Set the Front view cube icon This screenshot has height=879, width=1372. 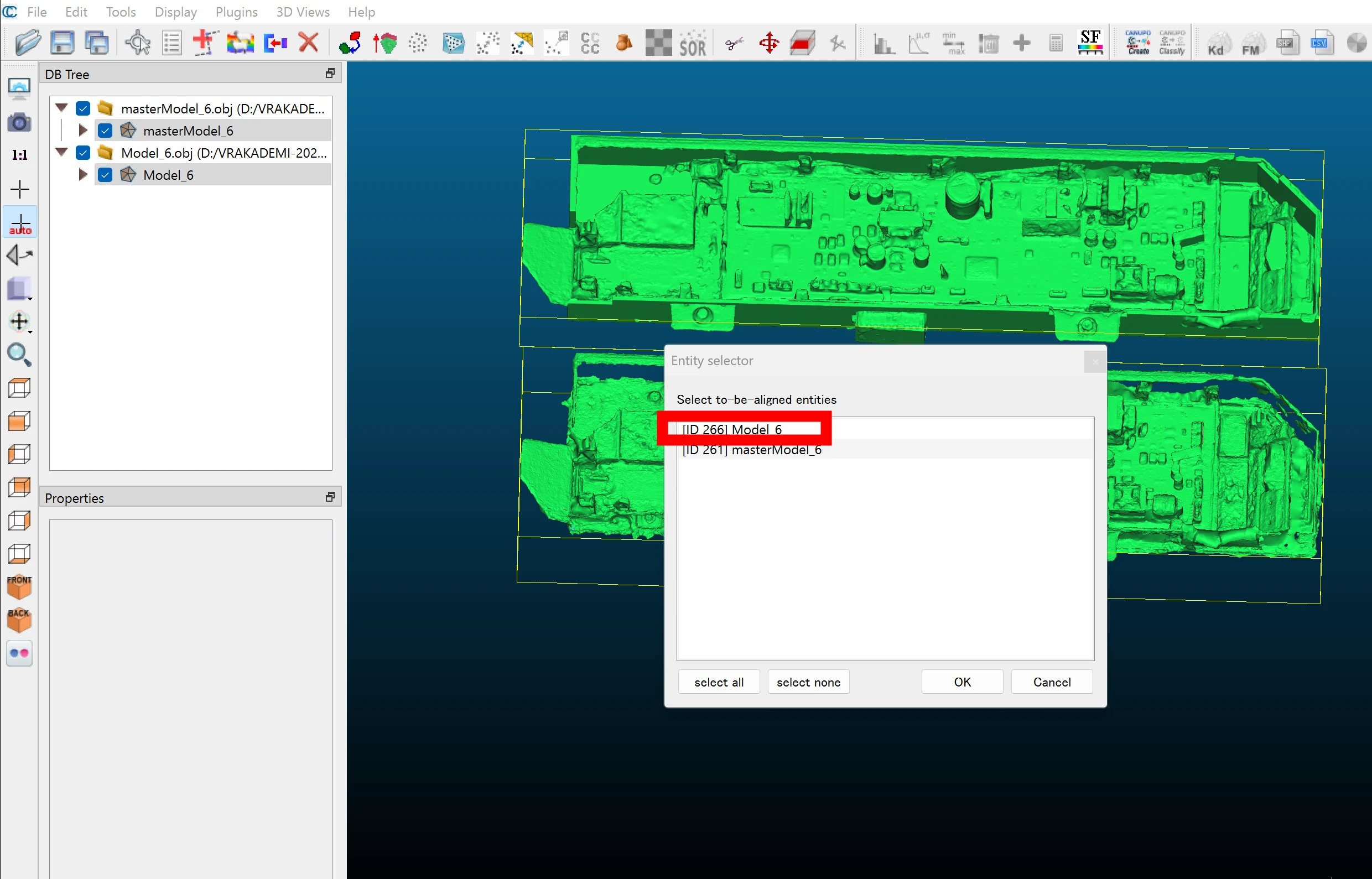[19, 587]
